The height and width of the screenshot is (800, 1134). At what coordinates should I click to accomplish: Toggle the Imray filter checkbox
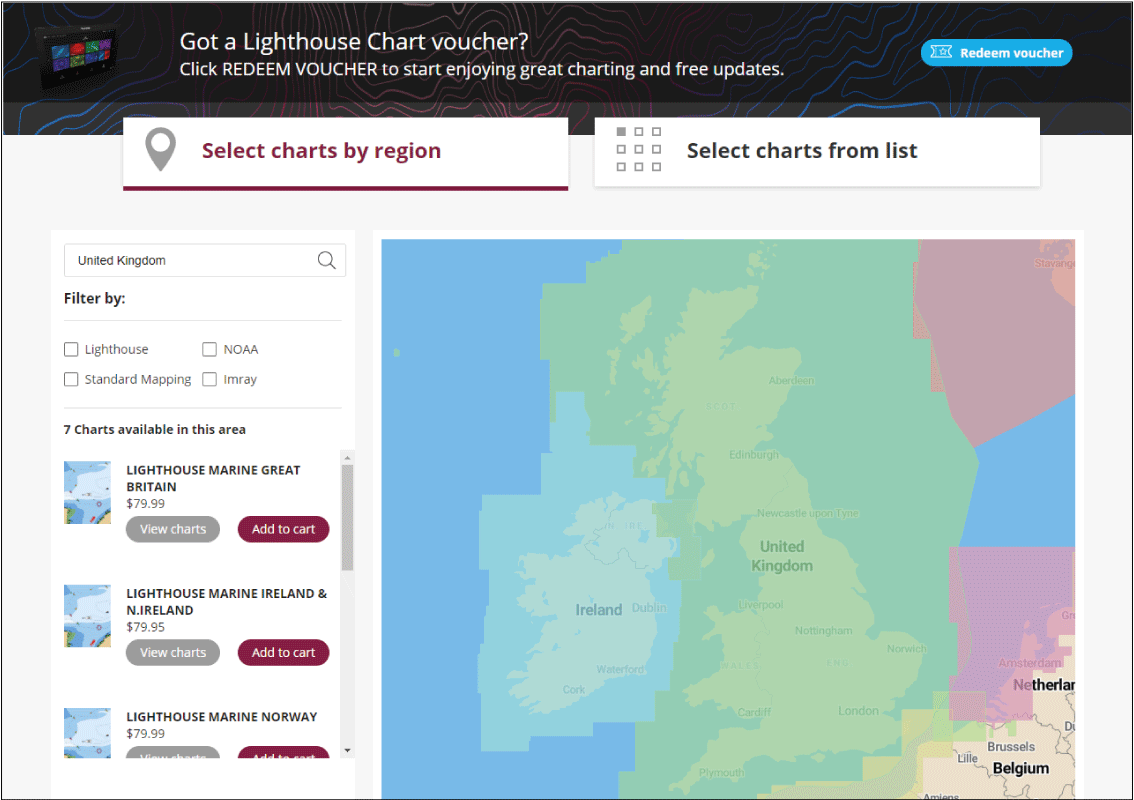pos(209,379)
